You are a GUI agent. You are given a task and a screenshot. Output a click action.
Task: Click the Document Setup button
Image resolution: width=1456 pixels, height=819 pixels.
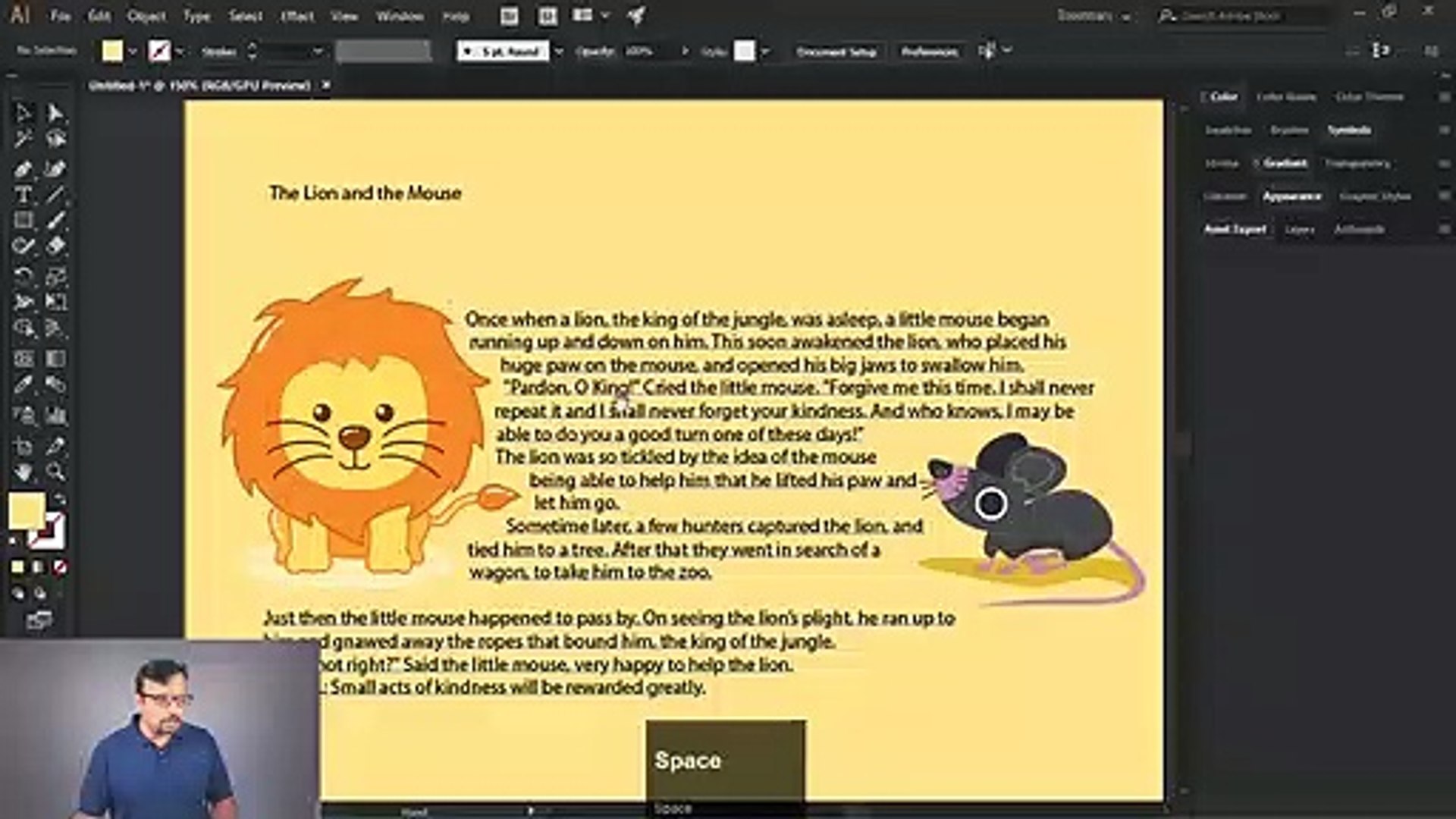[837, 52]
